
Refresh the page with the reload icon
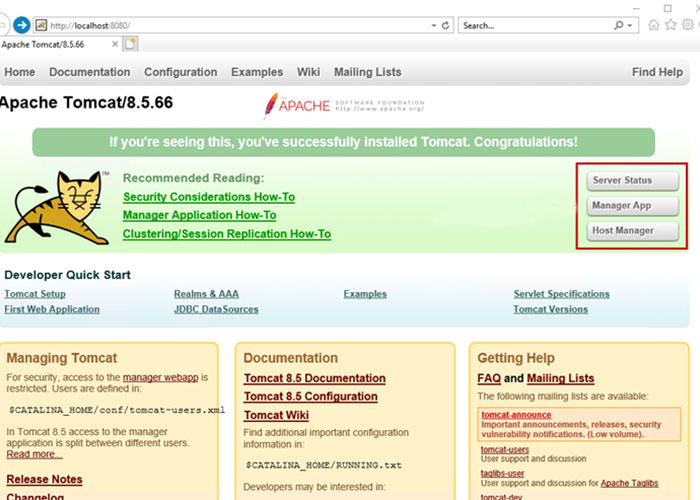(x=445, y=25)
